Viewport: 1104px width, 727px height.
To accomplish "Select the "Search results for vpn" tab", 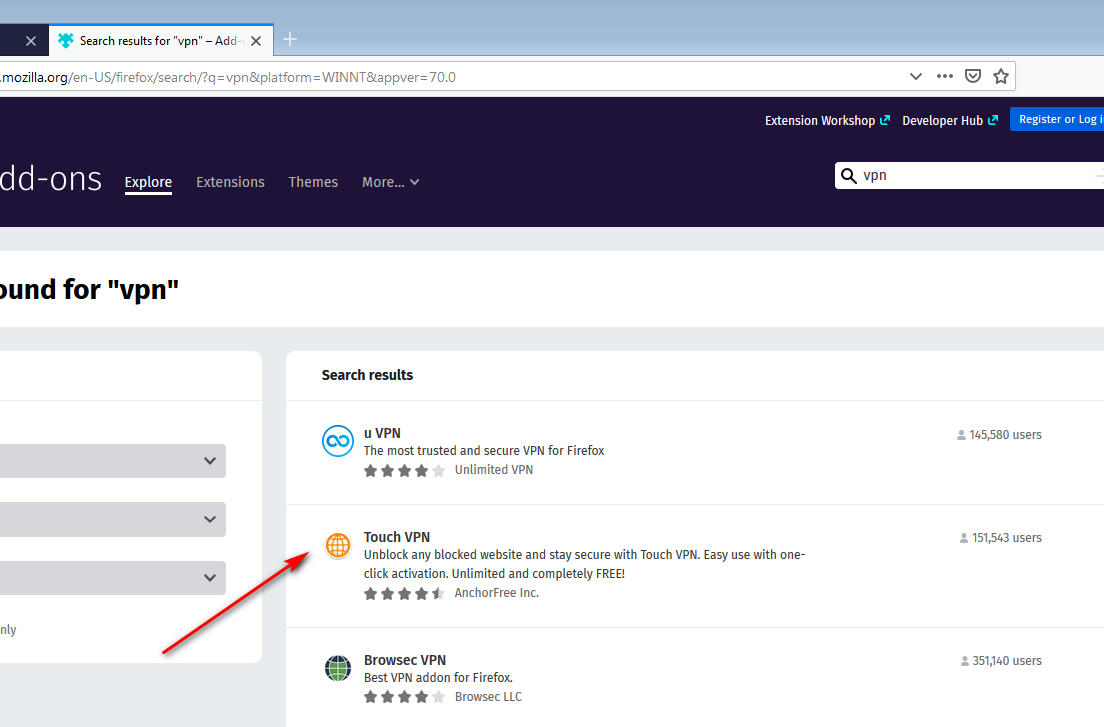I will coord(160,41).
